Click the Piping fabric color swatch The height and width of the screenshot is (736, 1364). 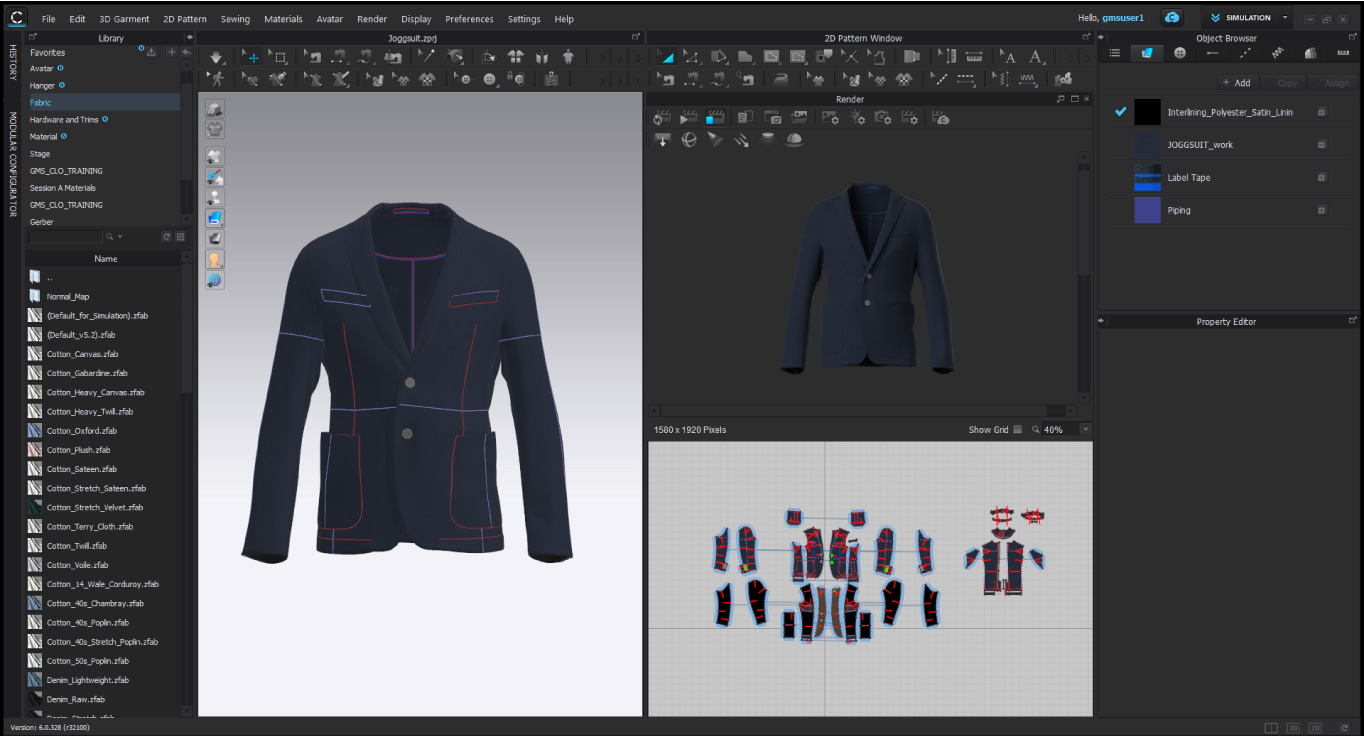pyautogui.click(x=1147, y=210)
